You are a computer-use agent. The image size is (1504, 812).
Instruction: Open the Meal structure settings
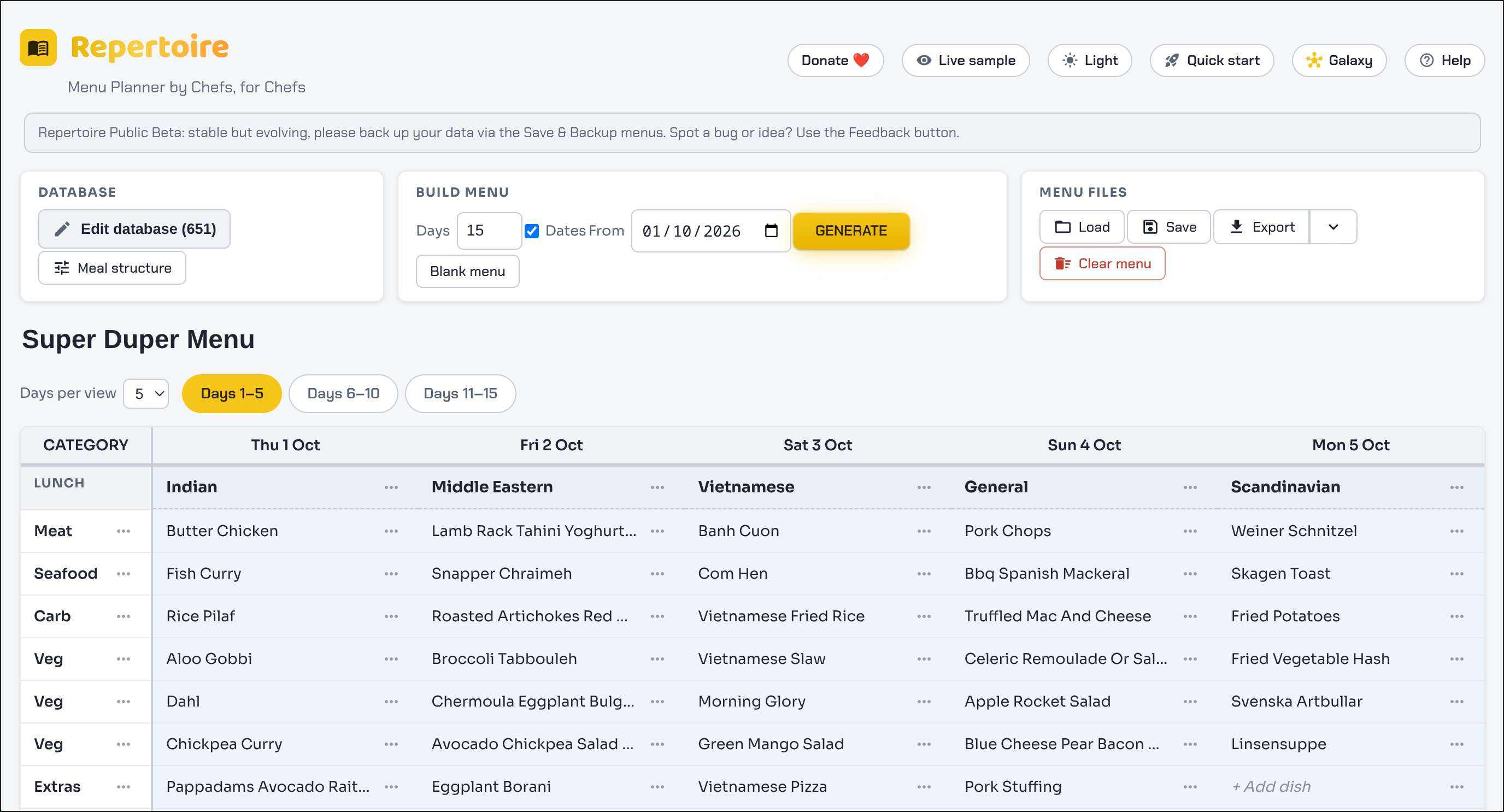pyautogui.click(x=112, y=268)
